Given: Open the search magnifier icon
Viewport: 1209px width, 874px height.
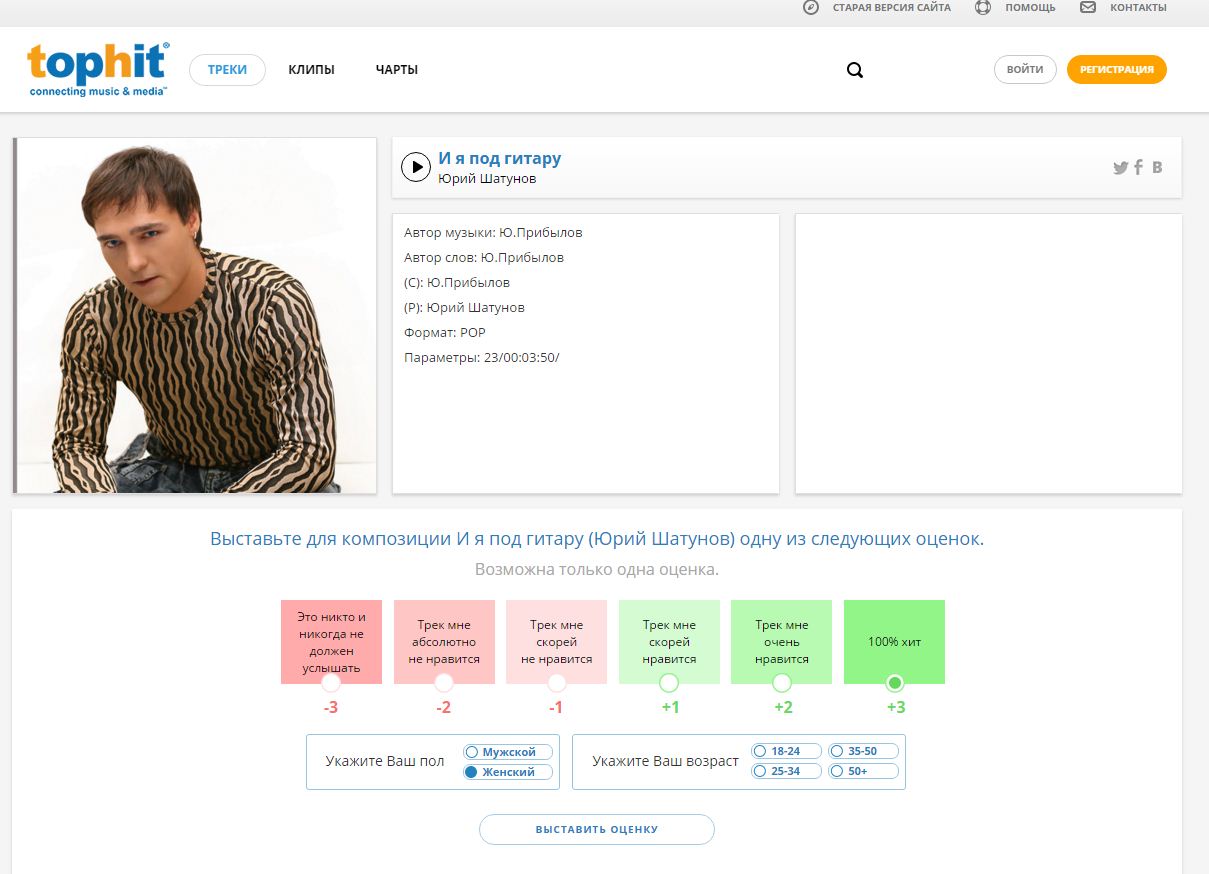Looking at the screenshot, I should [855, 70].
